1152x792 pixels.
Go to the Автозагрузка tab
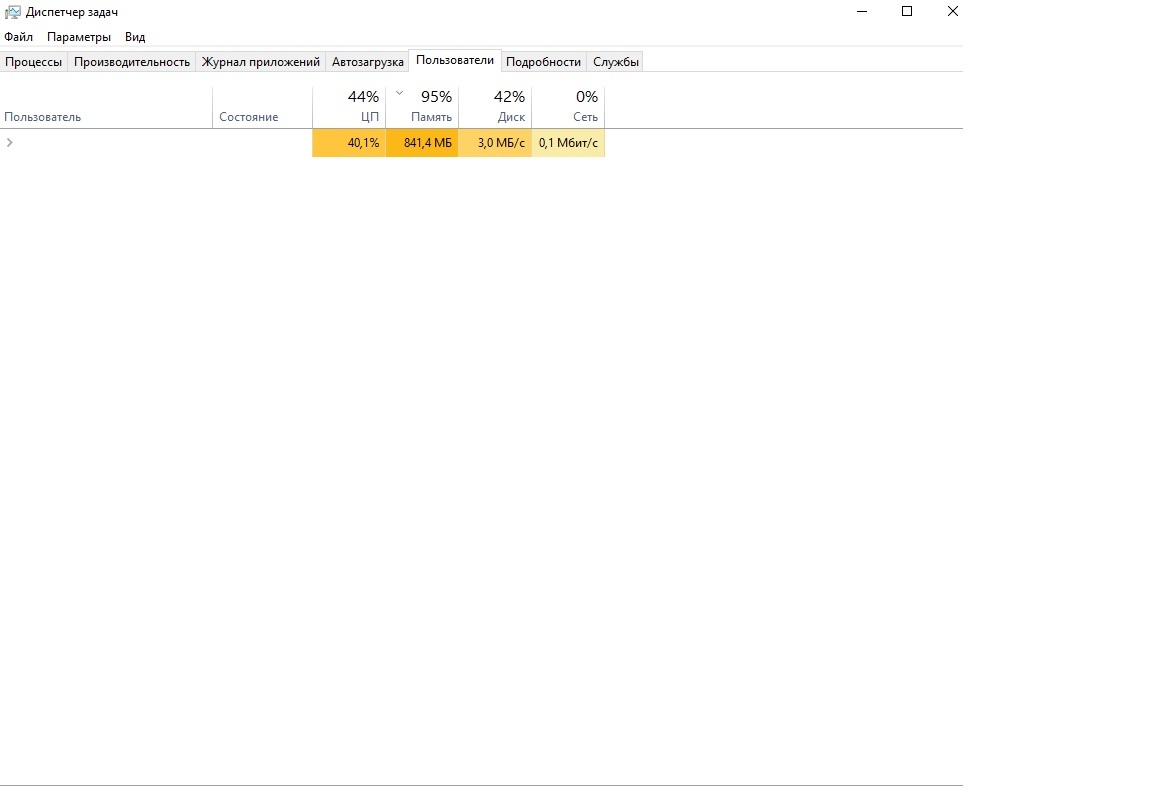(368, 62)
